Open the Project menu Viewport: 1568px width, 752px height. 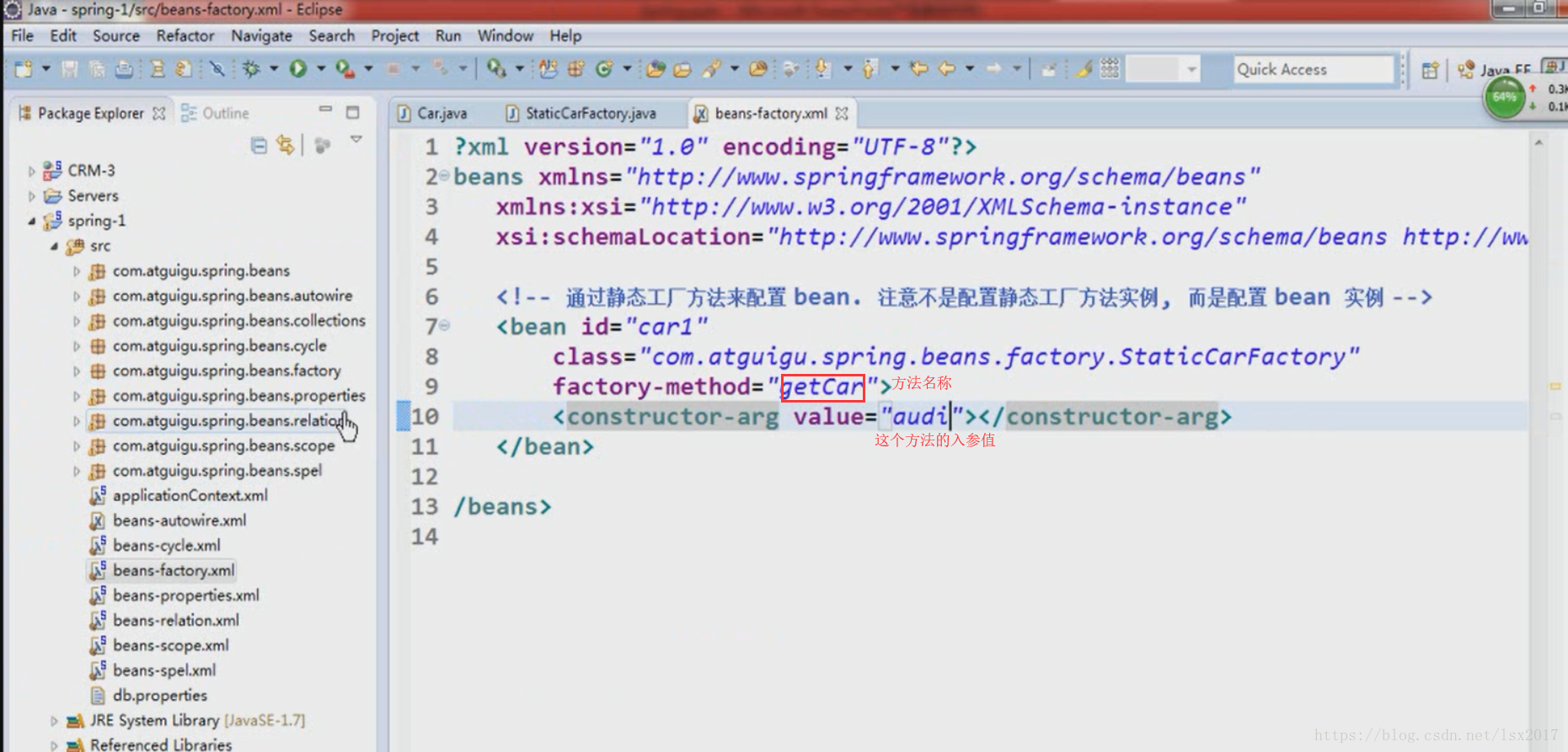[395, 35]
